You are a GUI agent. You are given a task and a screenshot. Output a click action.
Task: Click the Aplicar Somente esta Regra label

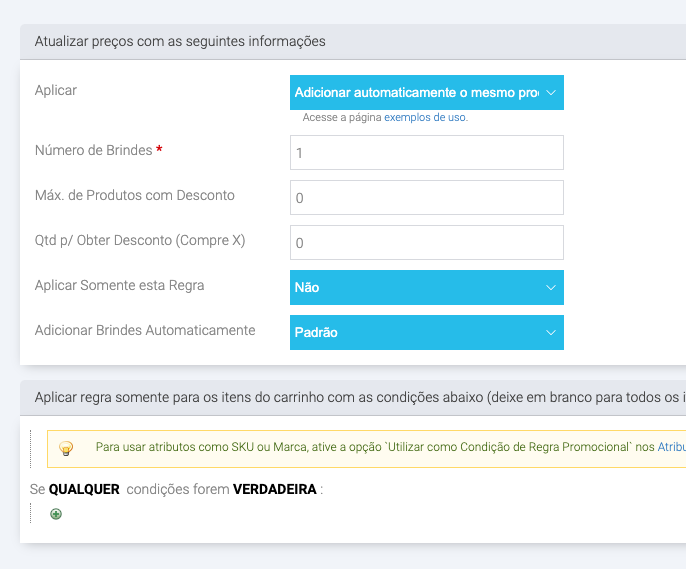(x=119, y=285)
